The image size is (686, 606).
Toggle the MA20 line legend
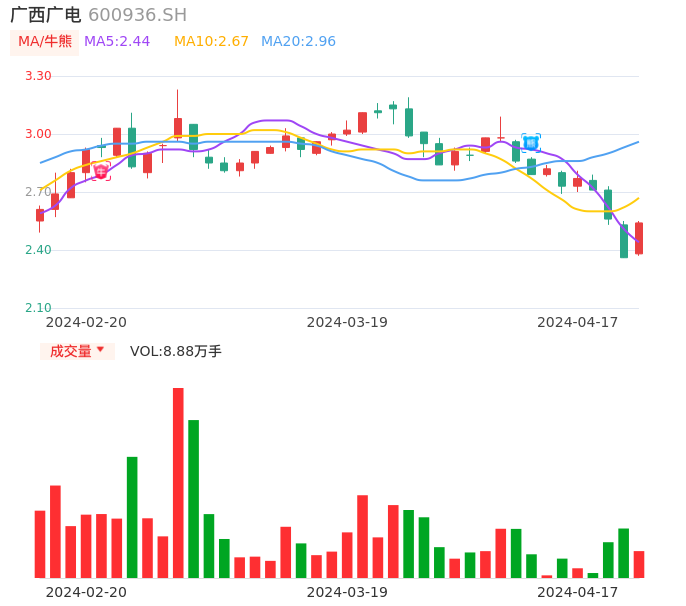point(298,42)
